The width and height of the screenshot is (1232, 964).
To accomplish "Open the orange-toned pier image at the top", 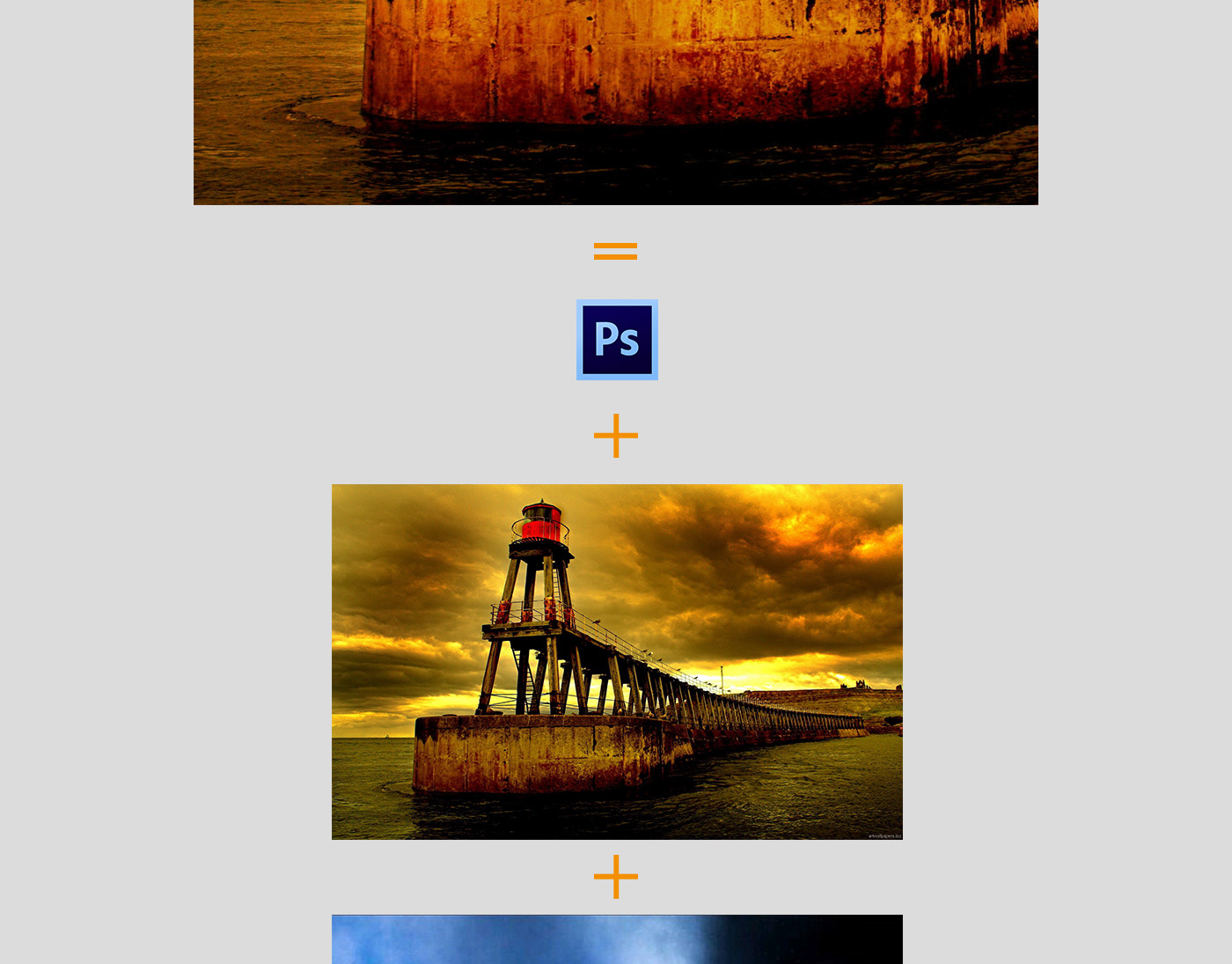I will 616,102.
